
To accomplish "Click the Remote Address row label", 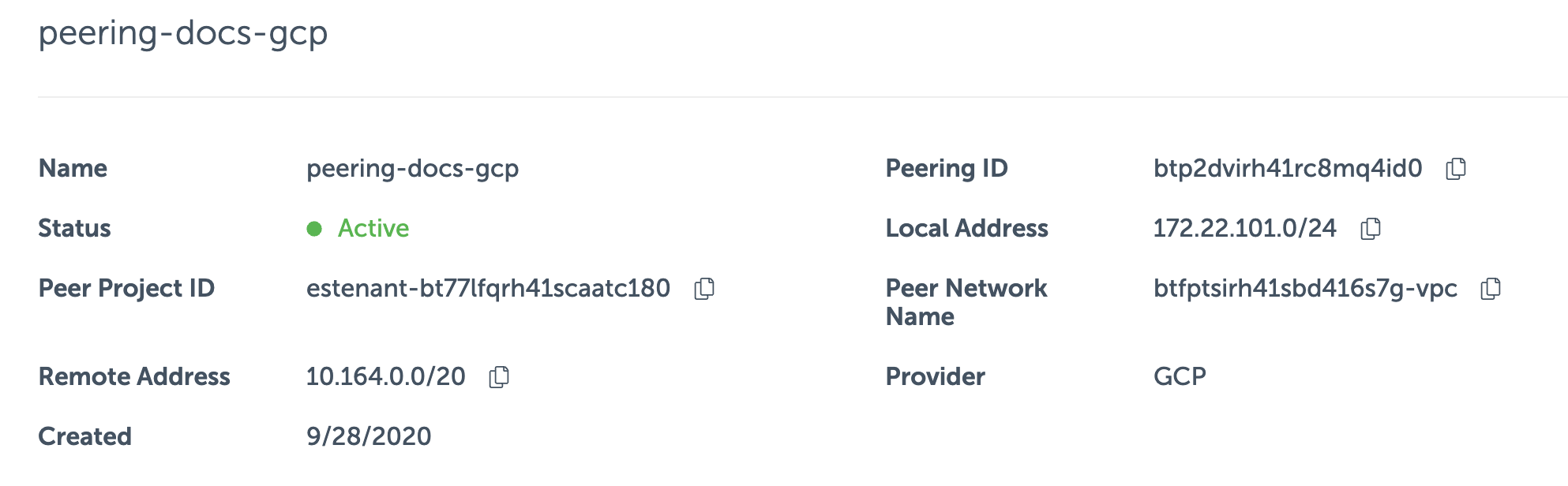I will (x=133, y=377).
